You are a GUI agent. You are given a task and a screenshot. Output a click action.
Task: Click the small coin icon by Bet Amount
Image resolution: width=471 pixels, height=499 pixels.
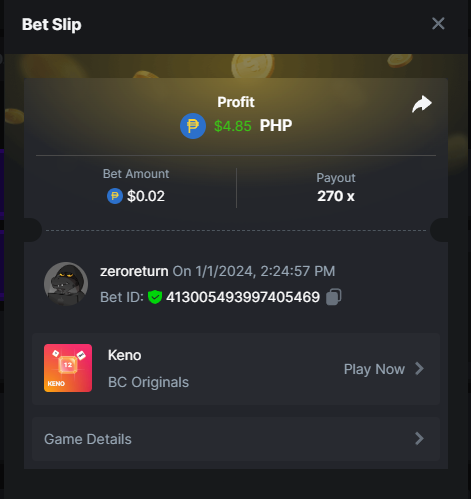point(115,196)
